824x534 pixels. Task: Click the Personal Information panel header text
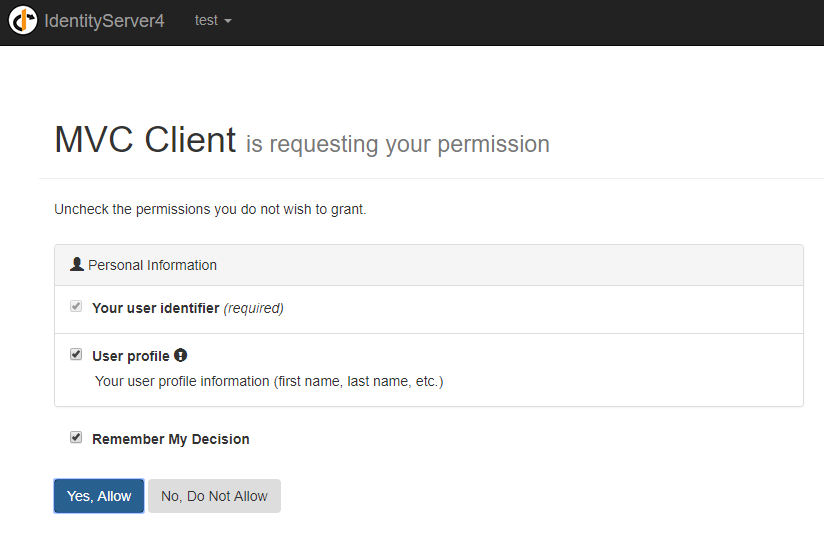(152, 265)
